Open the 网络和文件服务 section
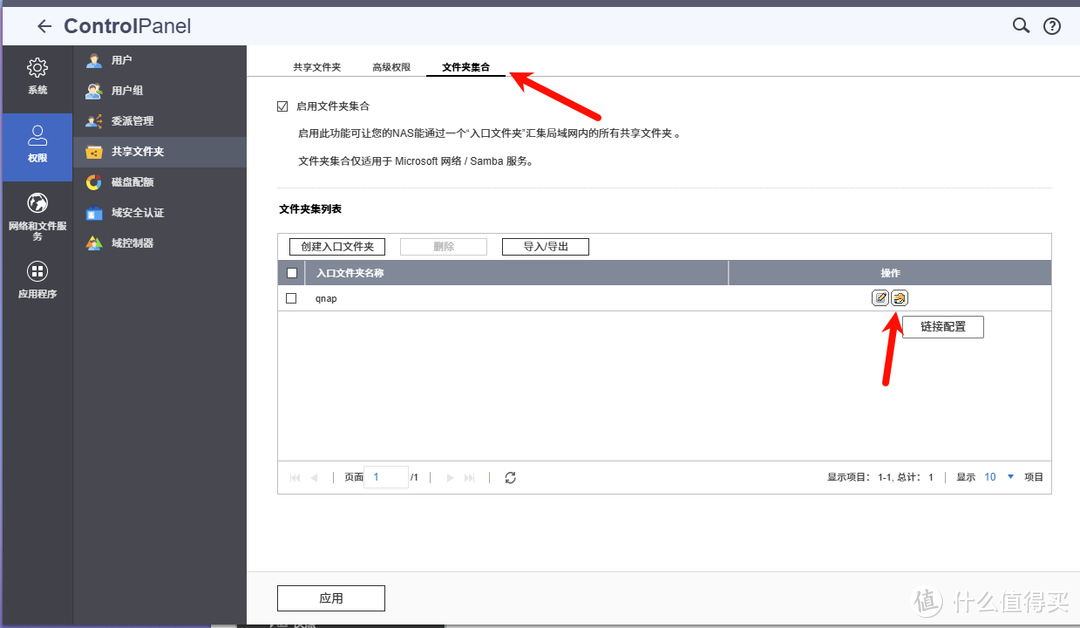Viewport: 1080px width, 628px height. coord(37,217)
